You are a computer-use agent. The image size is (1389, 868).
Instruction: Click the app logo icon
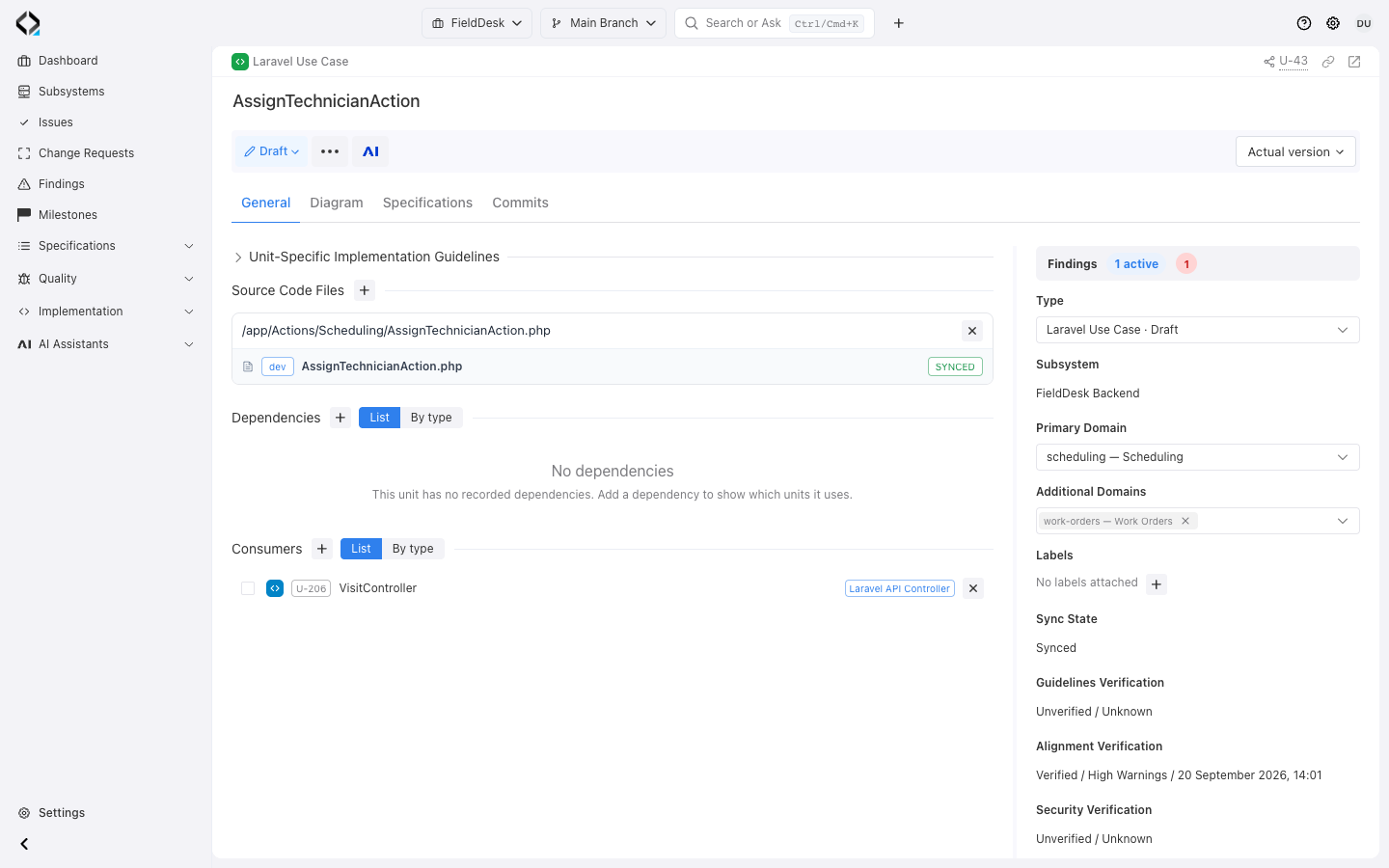(x=28, y=23)
